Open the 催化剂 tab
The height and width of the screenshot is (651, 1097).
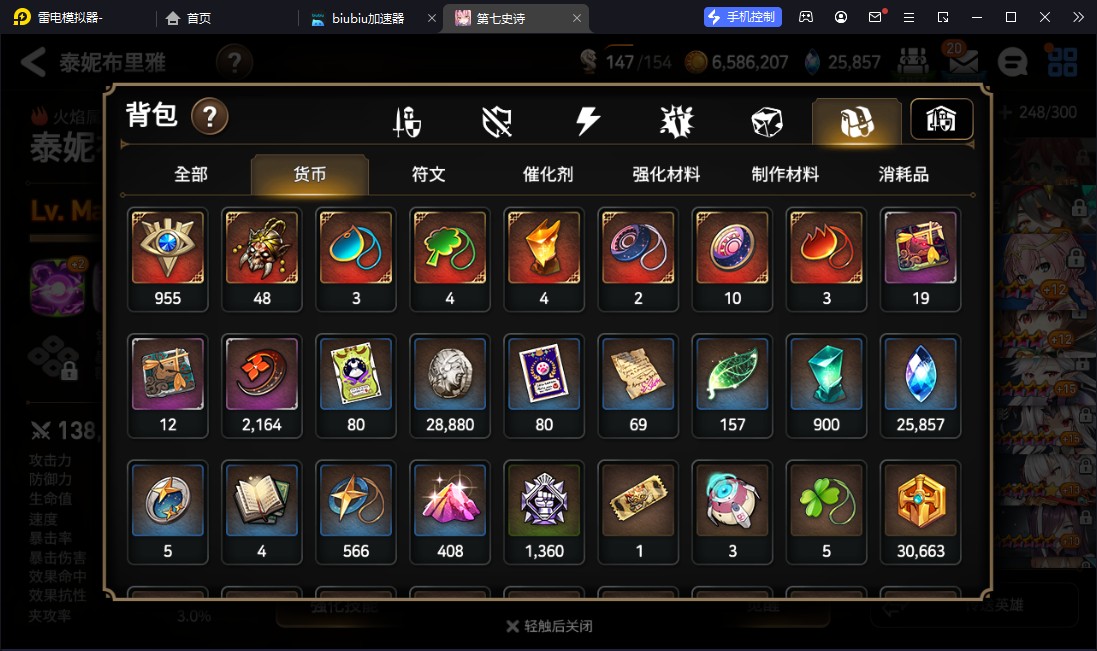point(548,174)
